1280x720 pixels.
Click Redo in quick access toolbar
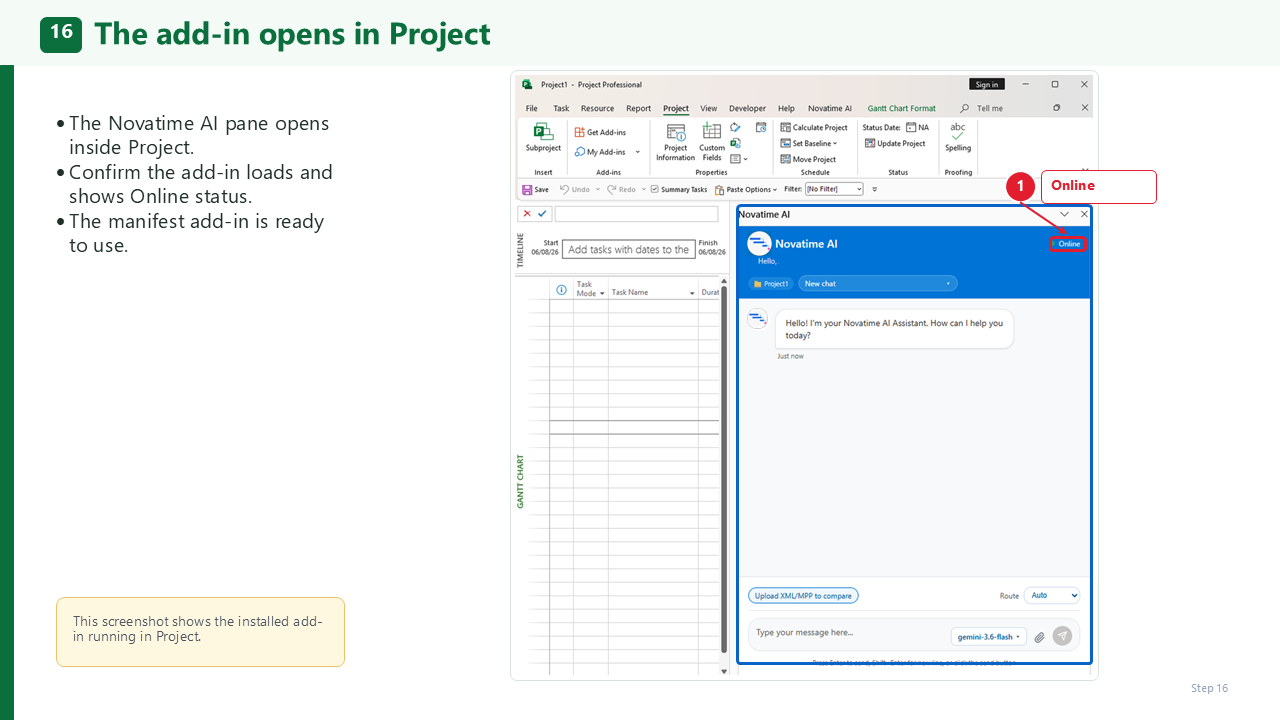pyautogui.click(x=621, y=189)
